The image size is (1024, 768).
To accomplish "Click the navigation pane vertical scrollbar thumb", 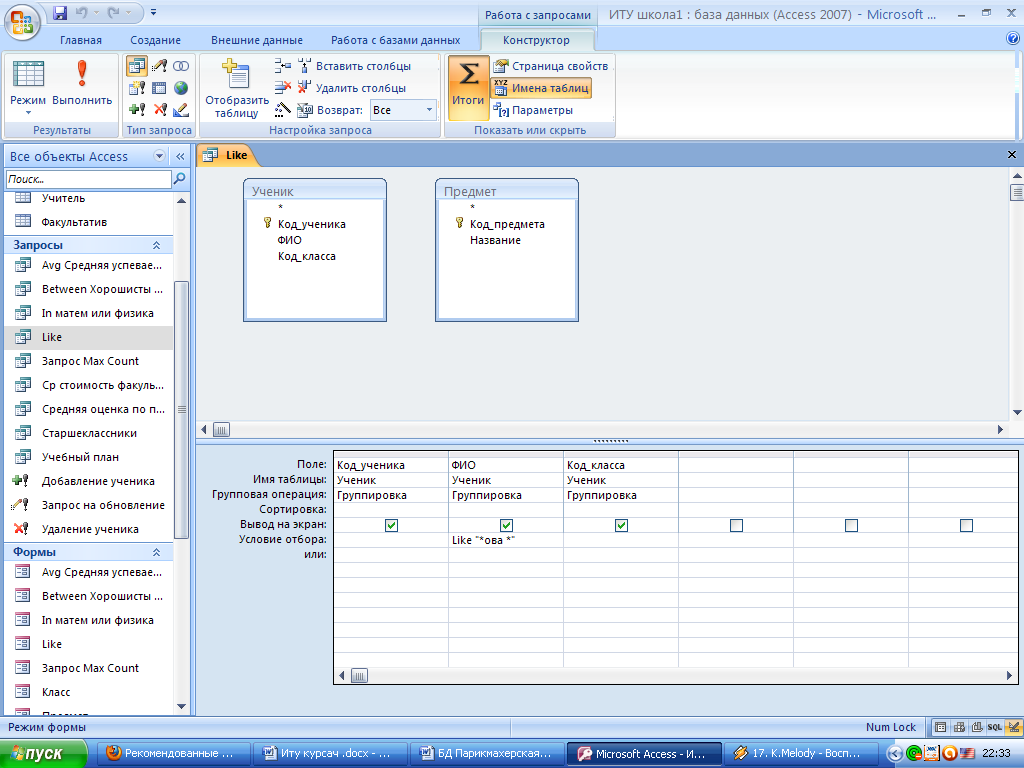I will 182,409.
